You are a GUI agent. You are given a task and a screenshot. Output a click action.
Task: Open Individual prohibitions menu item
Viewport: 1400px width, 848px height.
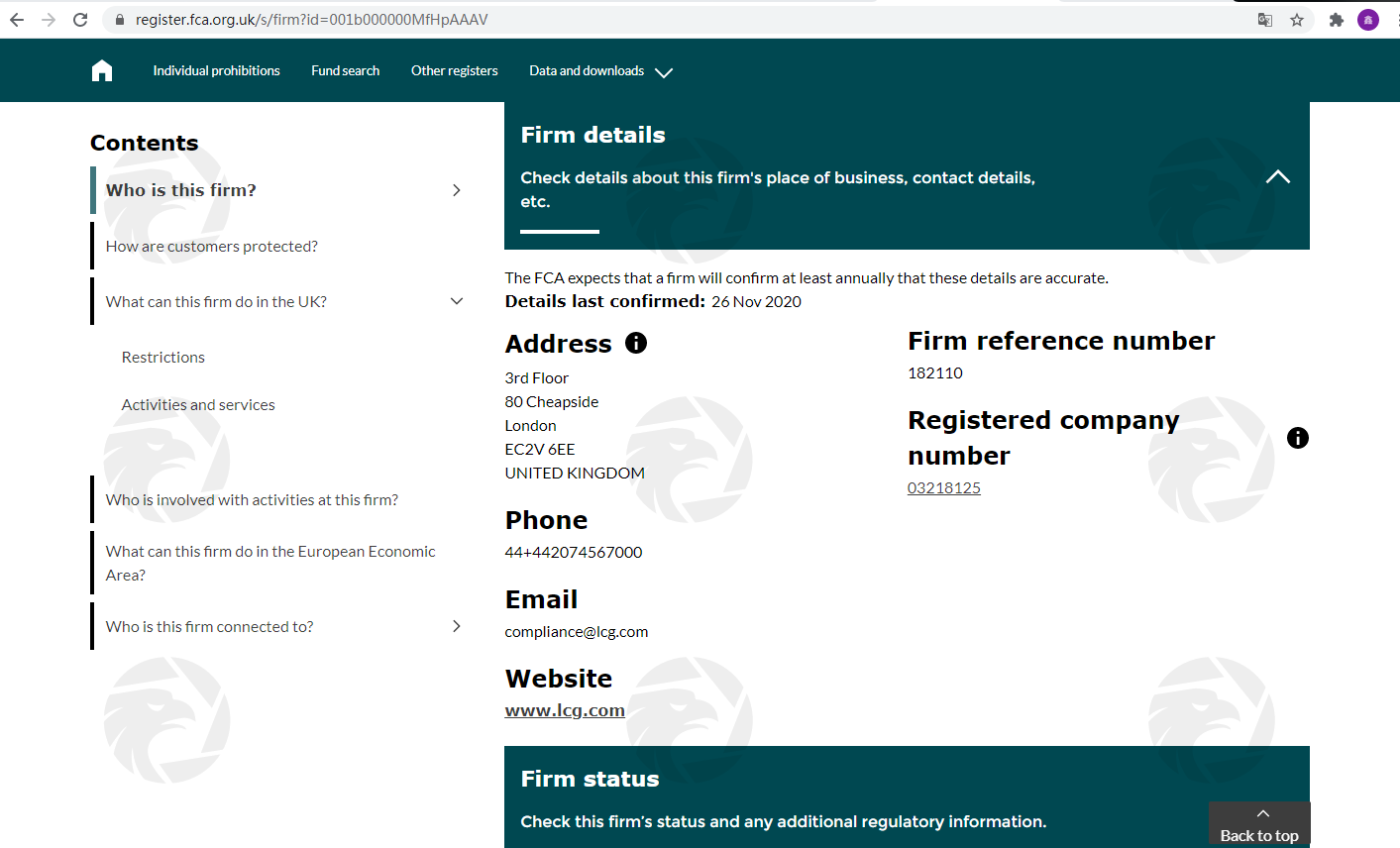pyautogui.click(x=216, y=70)
